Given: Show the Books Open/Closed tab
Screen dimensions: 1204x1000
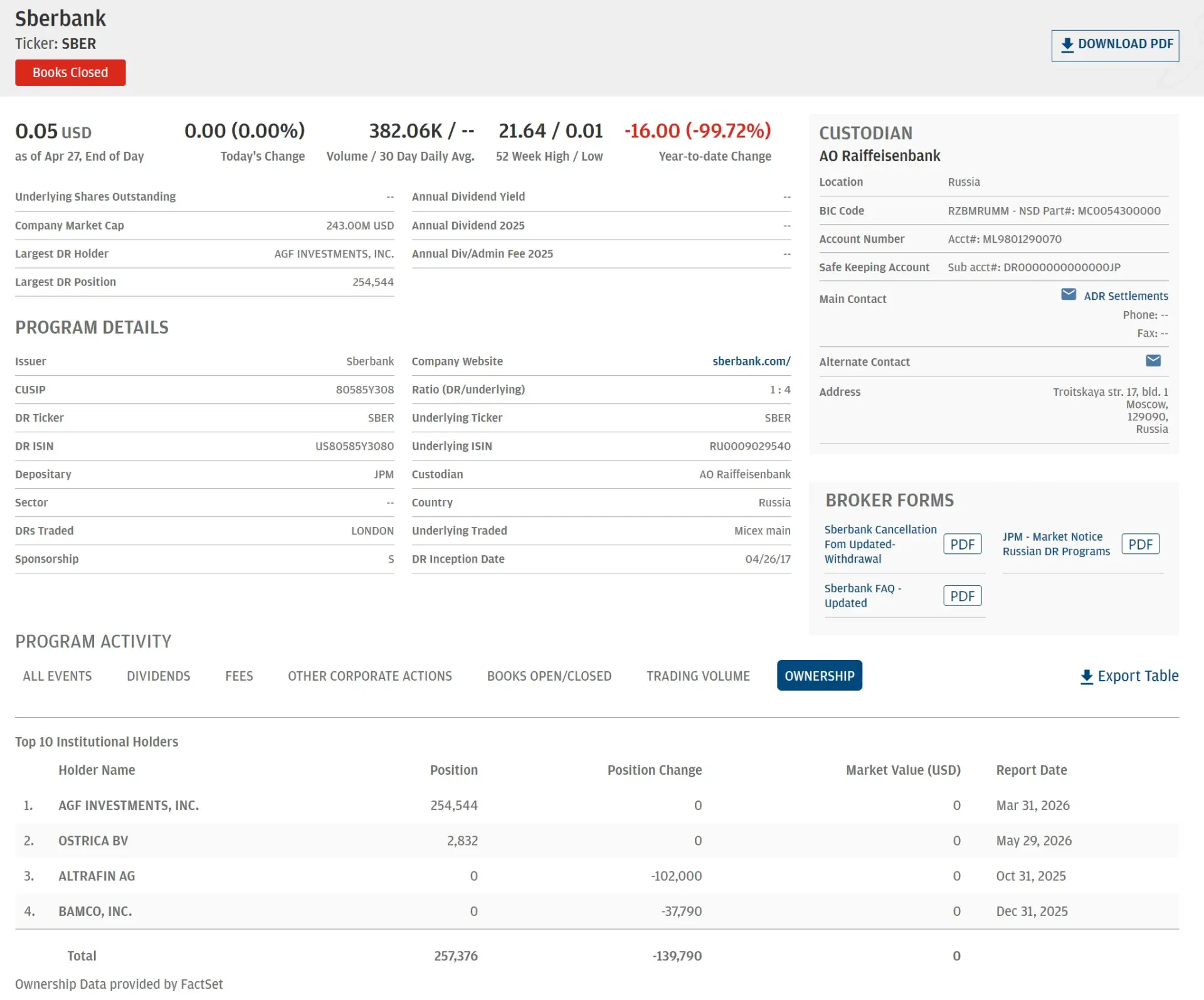Looking at the screenshot, I should [x=549, y=676].
